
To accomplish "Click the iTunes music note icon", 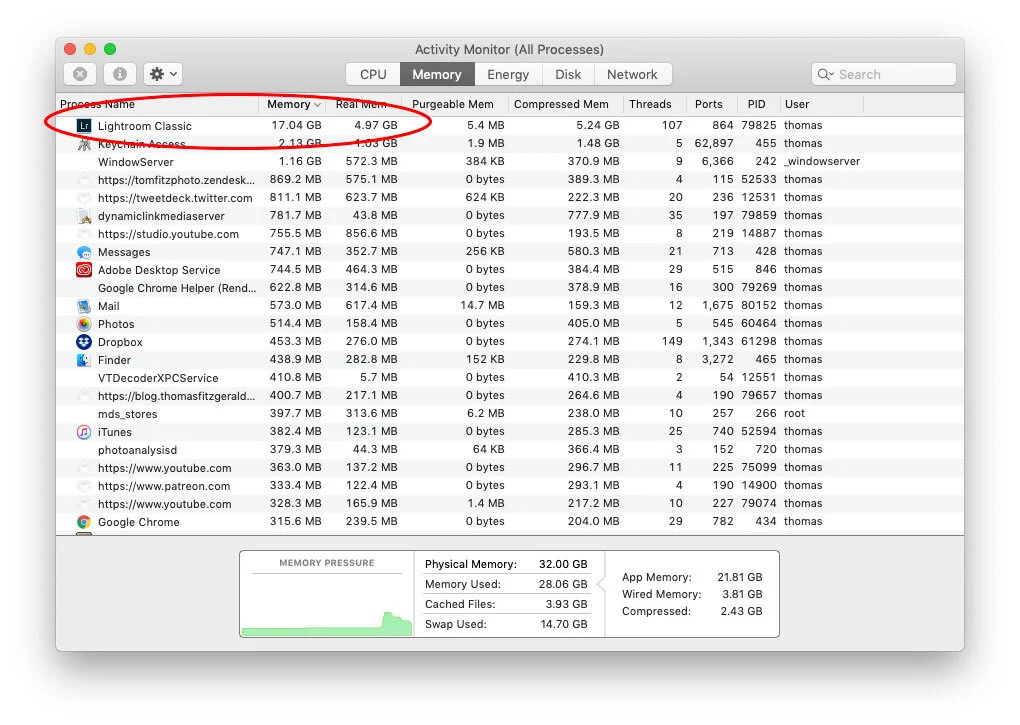I will (x=84, y=432).
